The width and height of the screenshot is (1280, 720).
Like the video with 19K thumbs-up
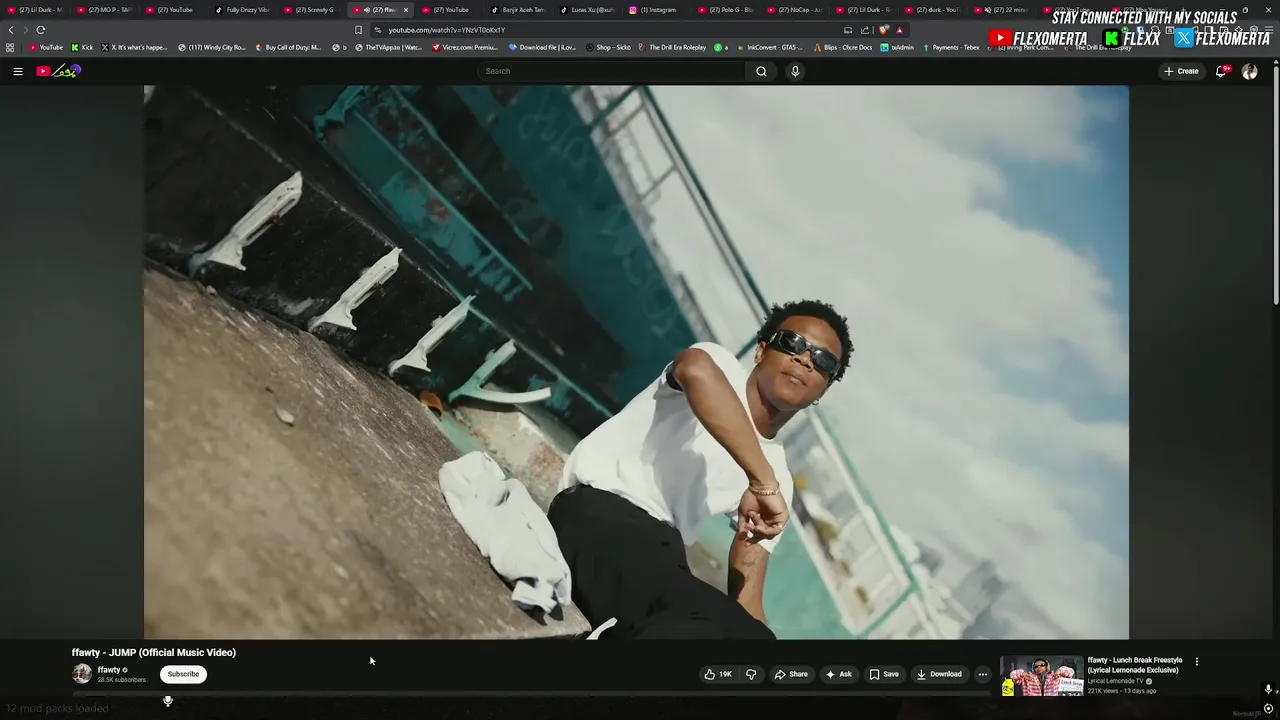(x=718, y=674)
